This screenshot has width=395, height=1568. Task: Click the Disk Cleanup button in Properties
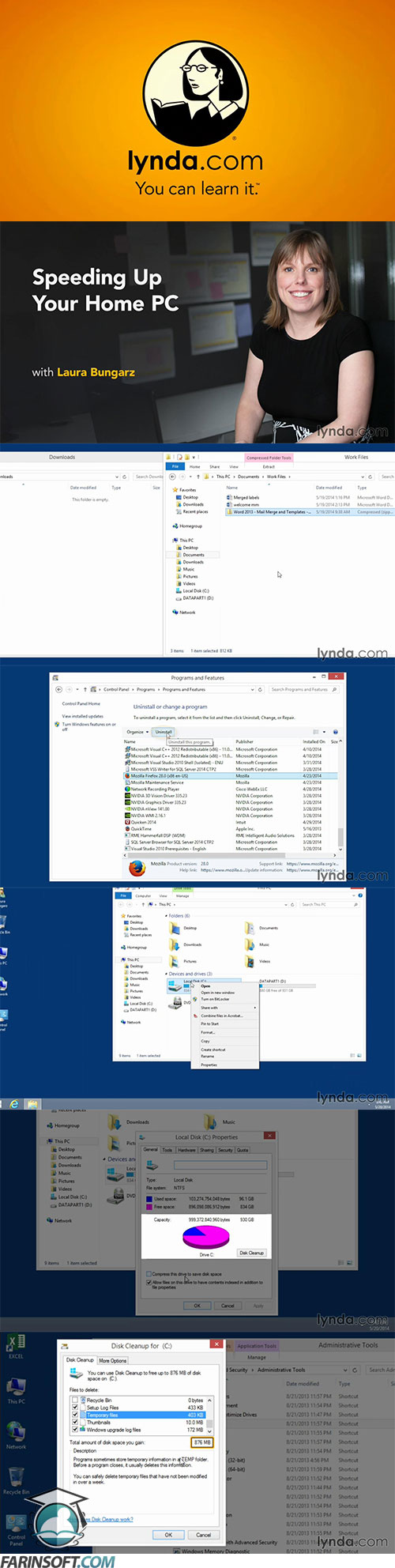[251, 1253]
